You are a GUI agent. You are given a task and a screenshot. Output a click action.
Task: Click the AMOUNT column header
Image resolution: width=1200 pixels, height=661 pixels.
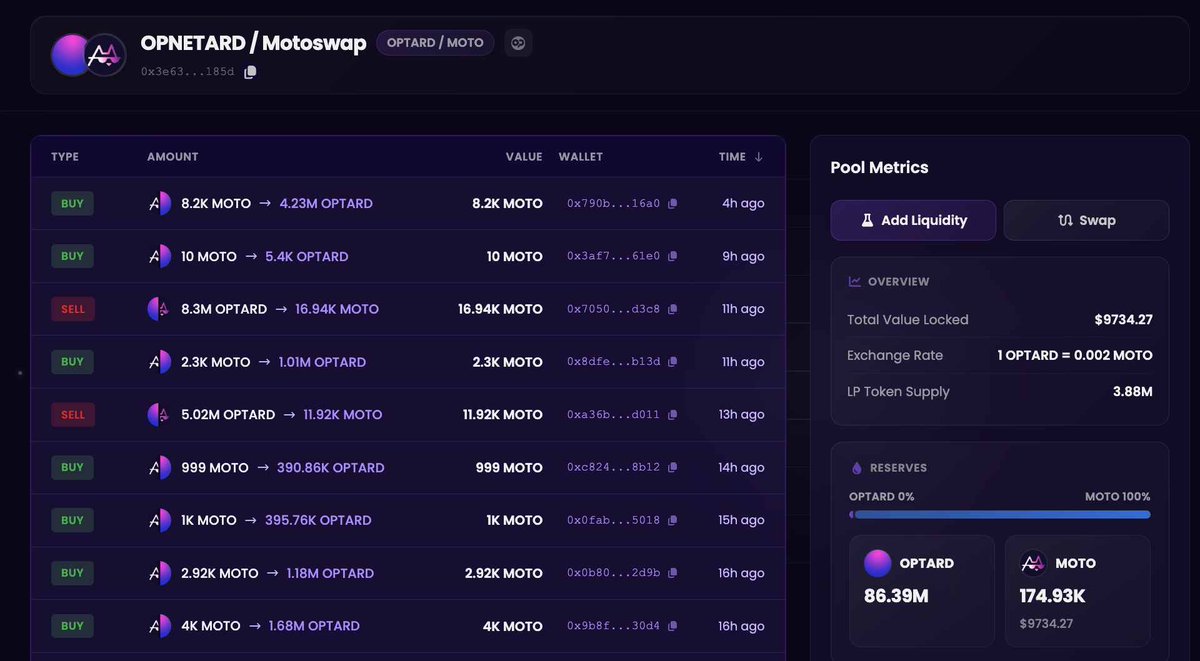pos(172,157)
